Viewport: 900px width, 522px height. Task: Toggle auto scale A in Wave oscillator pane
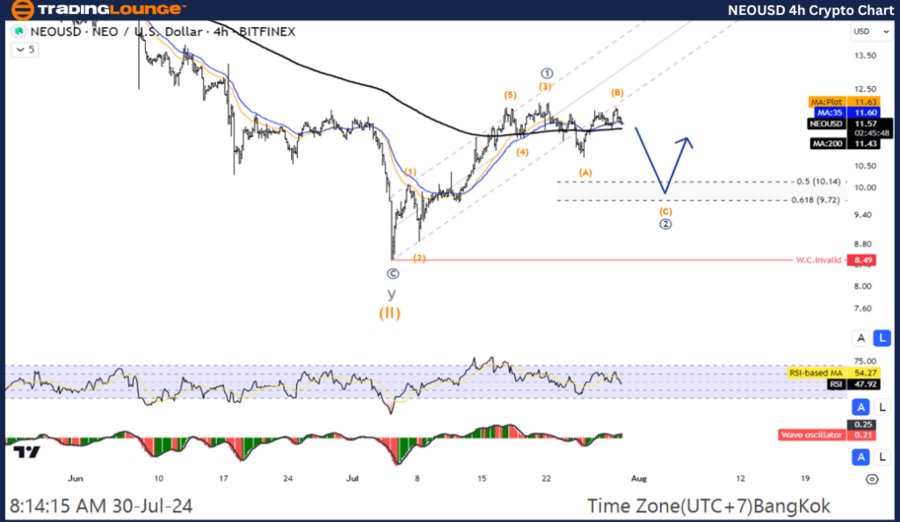860,457
